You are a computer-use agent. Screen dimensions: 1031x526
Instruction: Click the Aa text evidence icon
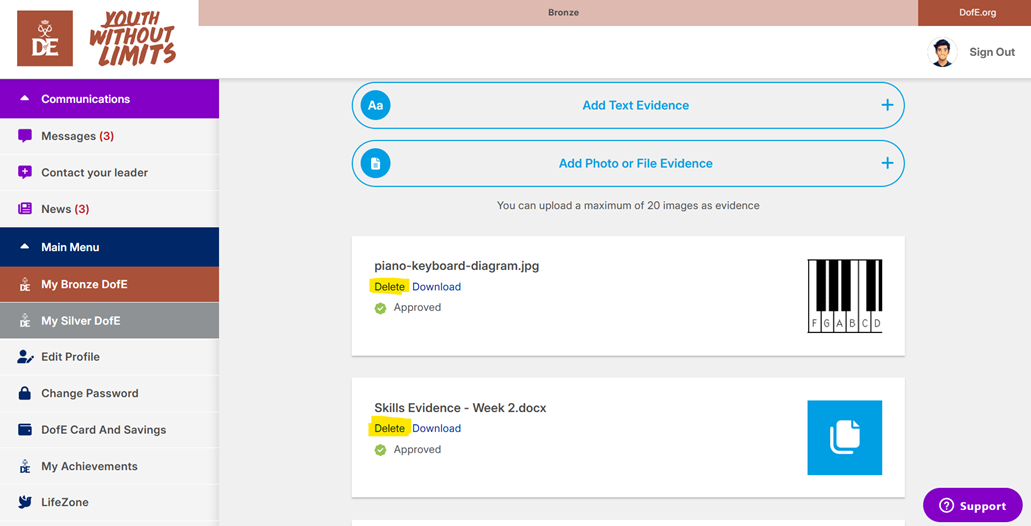pos(376,105)
